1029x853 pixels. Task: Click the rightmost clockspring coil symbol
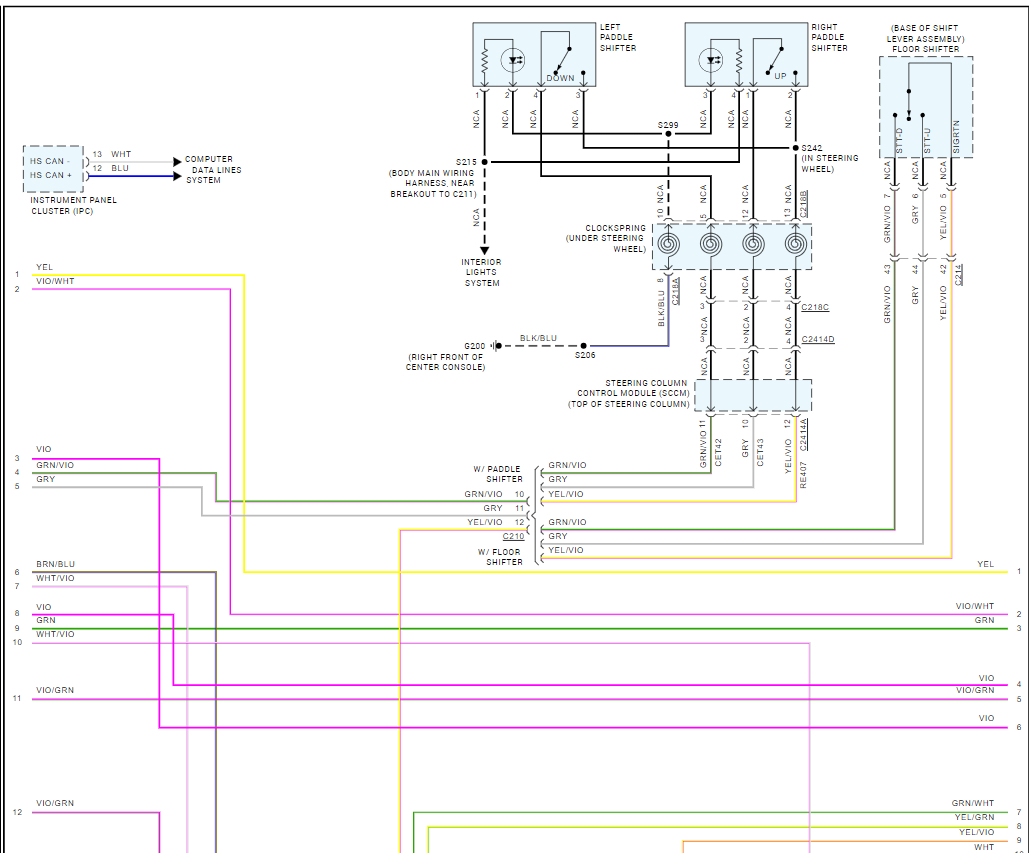[x=795, y=244]
